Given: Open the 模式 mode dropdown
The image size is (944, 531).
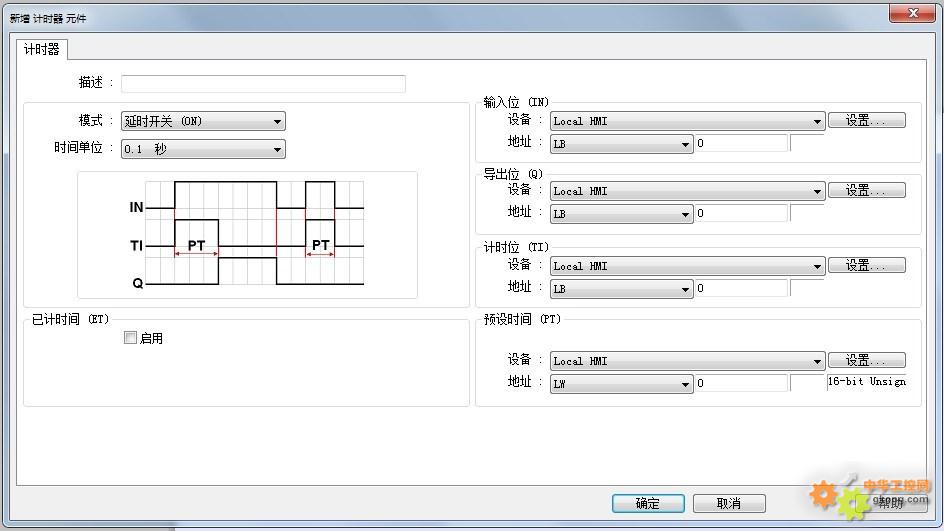Looking at the screenshot, I should coord(203,122).
